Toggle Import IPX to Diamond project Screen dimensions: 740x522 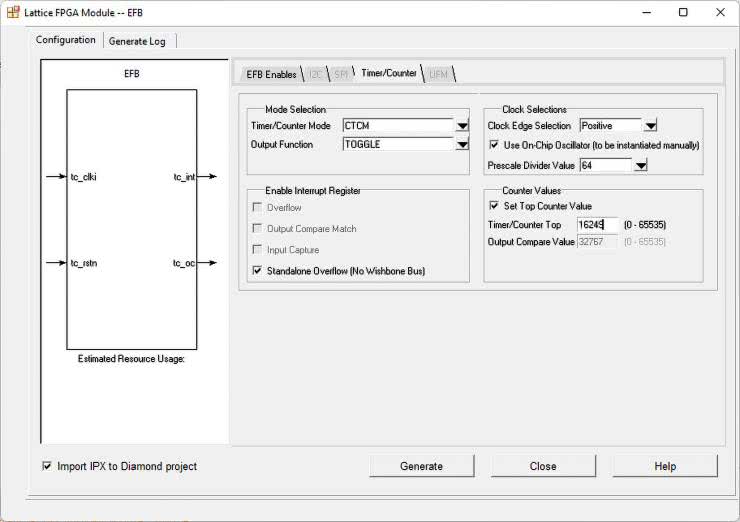47,466
